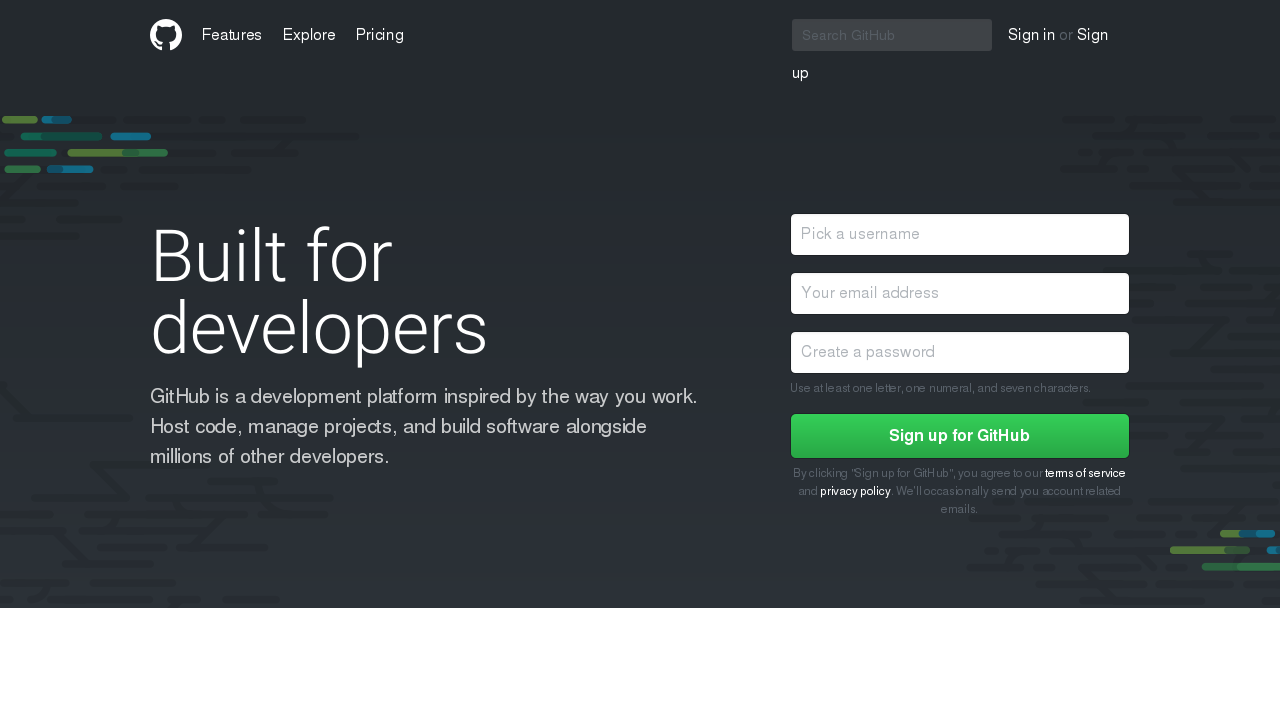
Task: Click the Pick a username field
Action: pyautogui.click(x=960, y=234)
